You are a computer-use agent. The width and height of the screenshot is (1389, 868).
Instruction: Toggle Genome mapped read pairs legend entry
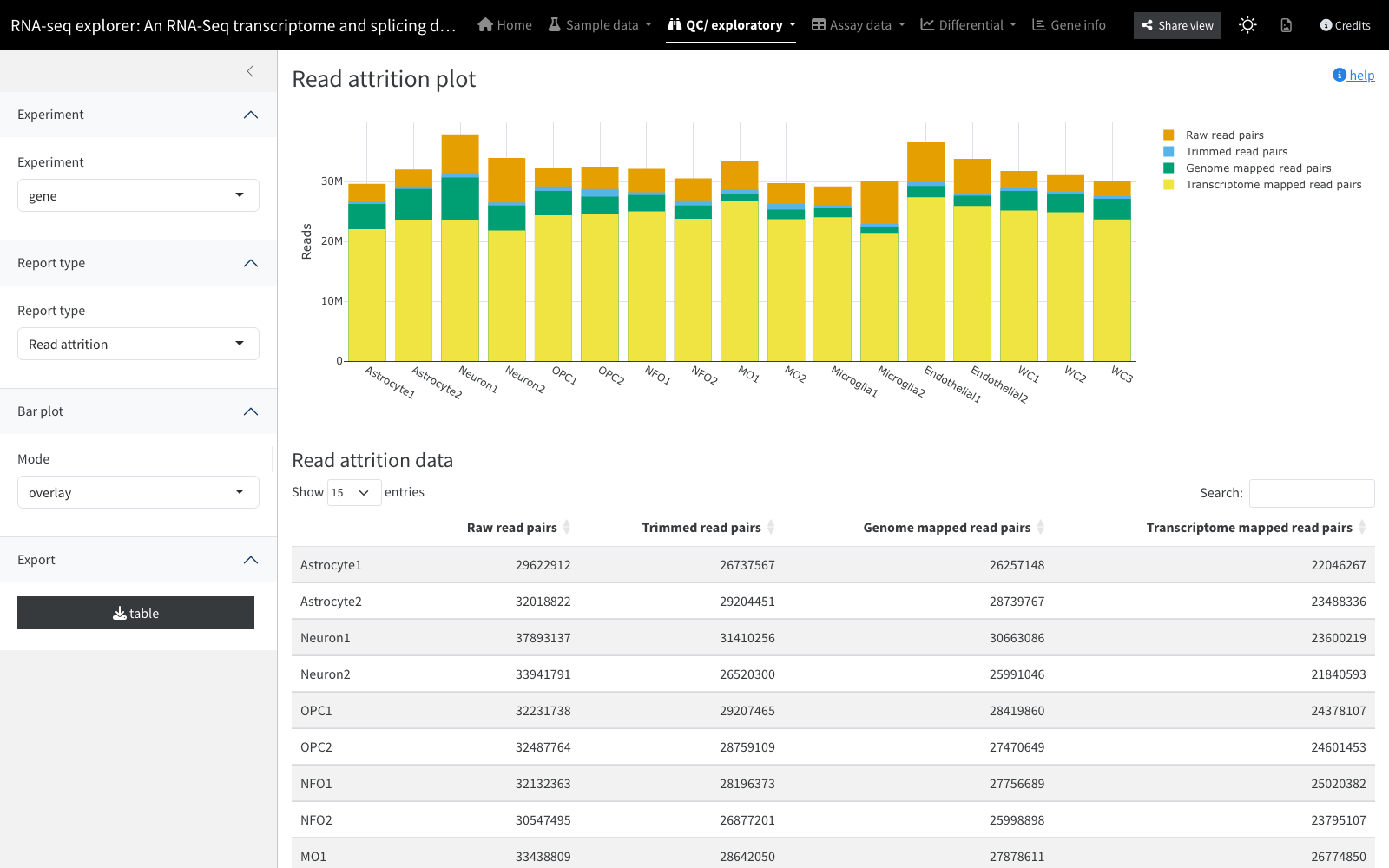point(1247,168)
